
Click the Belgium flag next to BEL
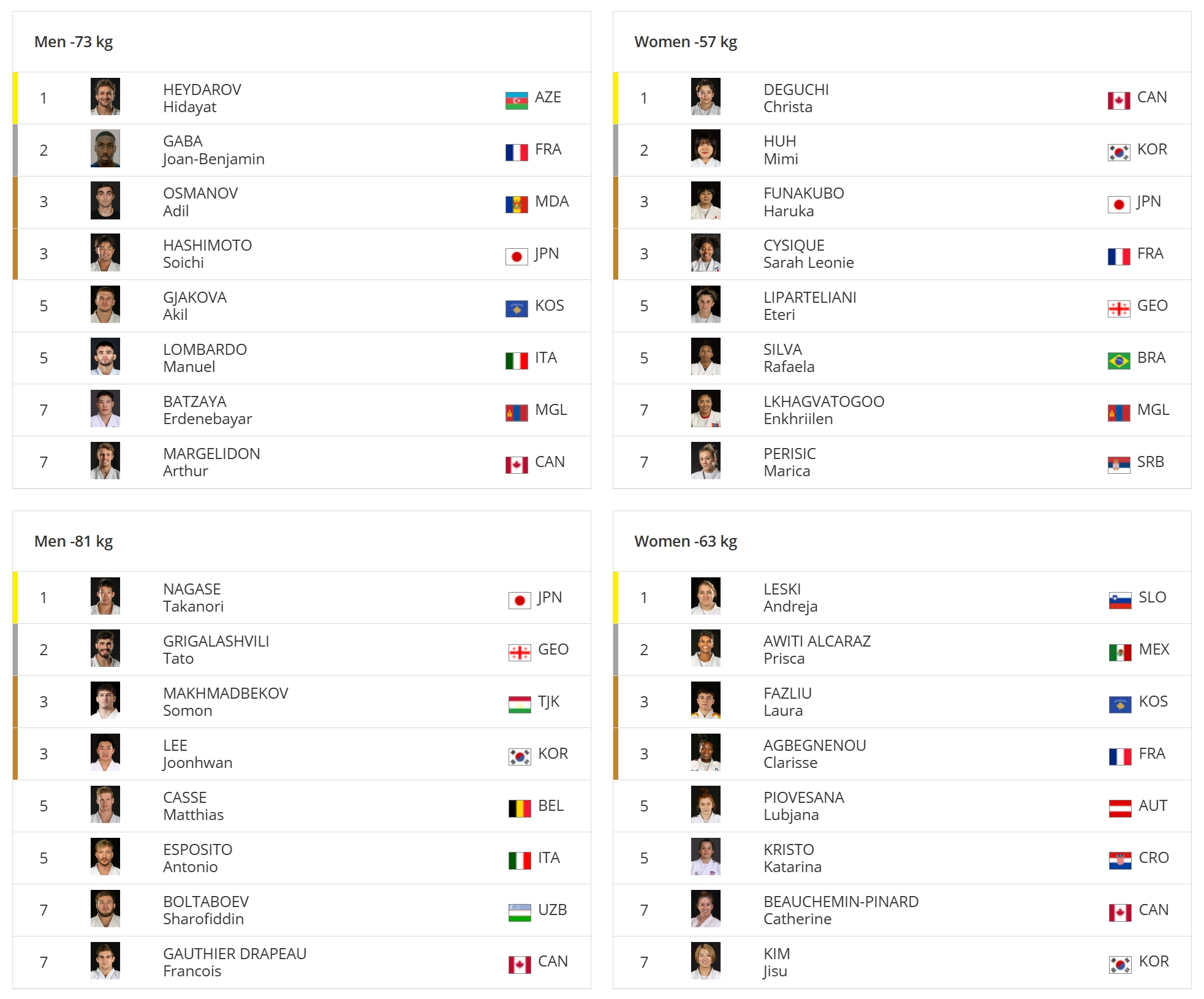click(x=520, y=808)
